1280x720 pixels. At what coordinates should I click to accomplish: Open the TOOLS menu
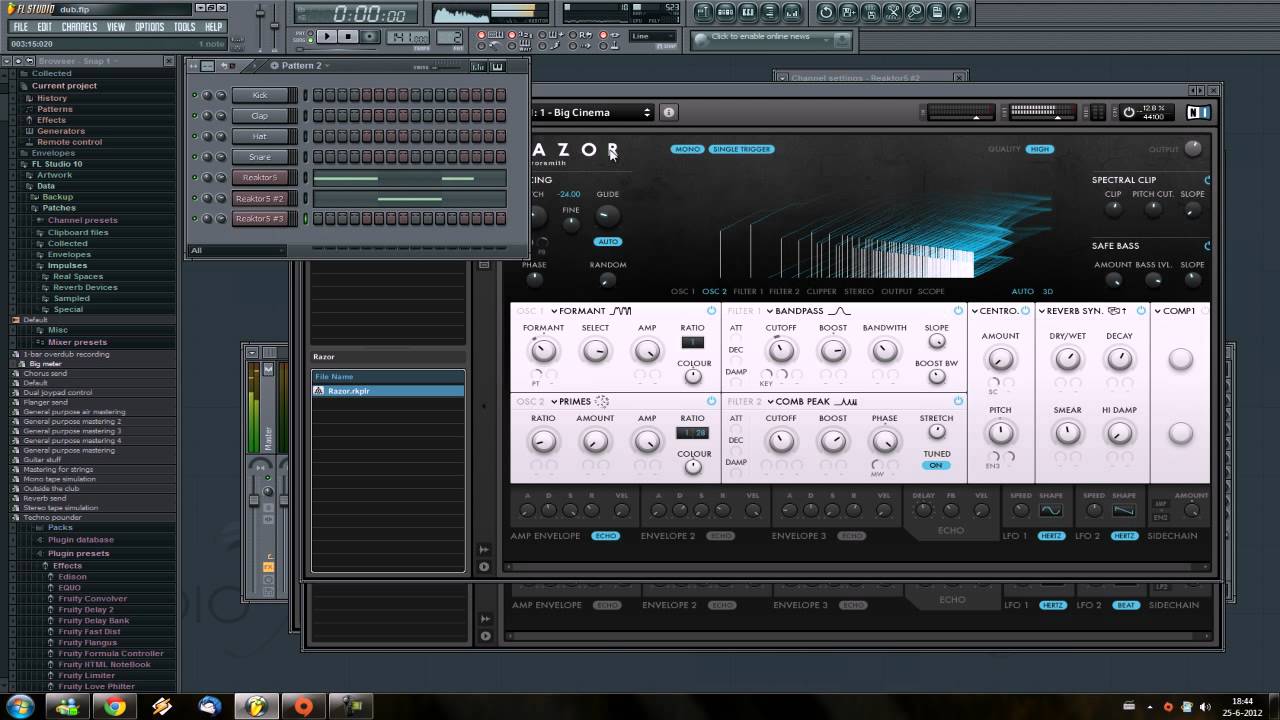pyautogui.click(x=185, y=27)
